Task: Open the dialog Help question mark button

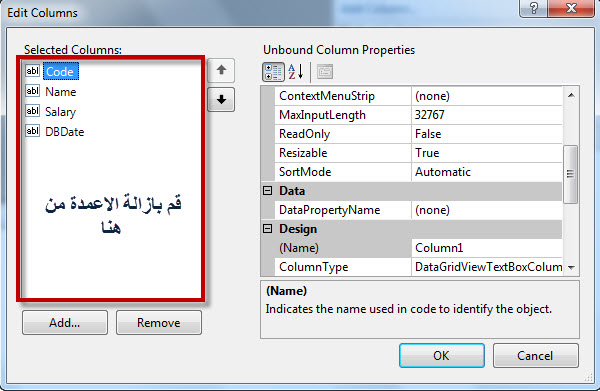Action: pyautogui.click(x=534, y=8)
